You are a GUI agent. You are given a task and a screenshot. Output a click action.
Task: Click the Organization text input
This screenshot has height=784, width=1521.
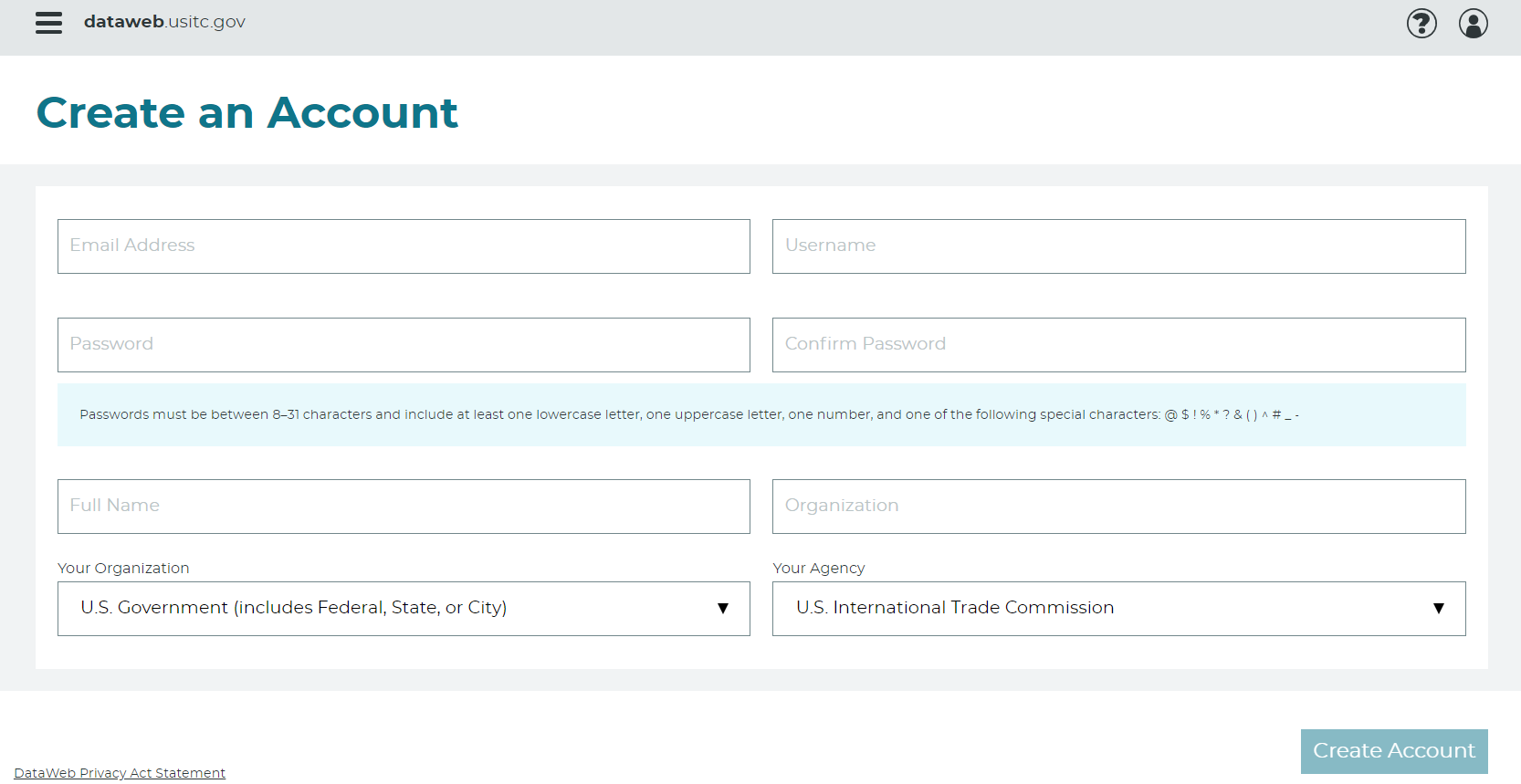pos(1118,507)
